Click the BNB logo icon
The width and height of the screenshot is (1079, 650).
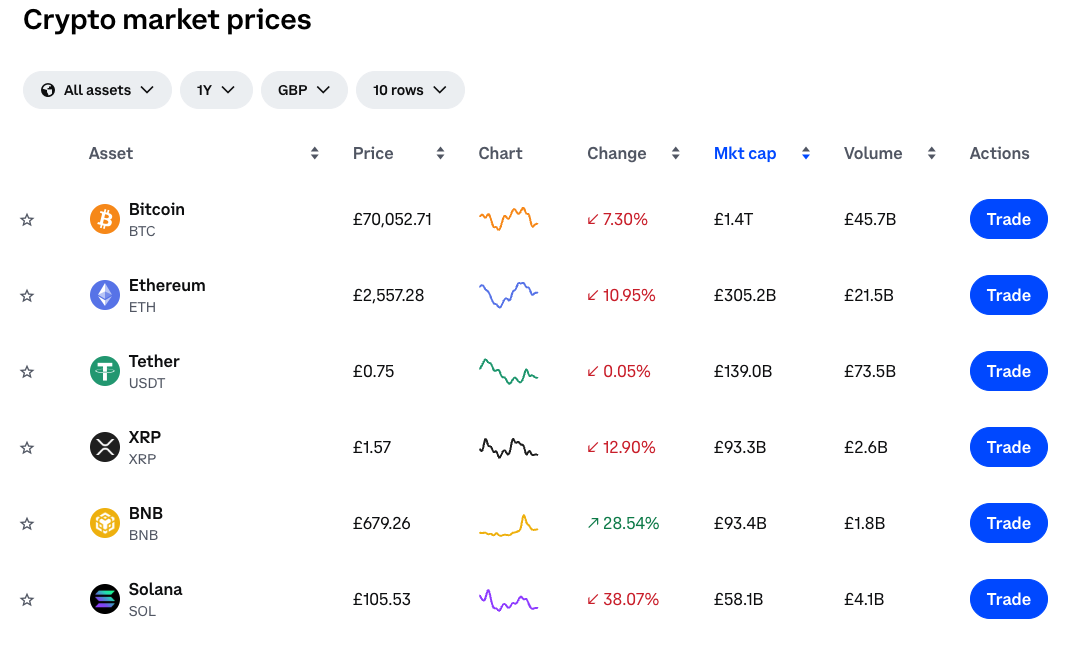(104, 523)
